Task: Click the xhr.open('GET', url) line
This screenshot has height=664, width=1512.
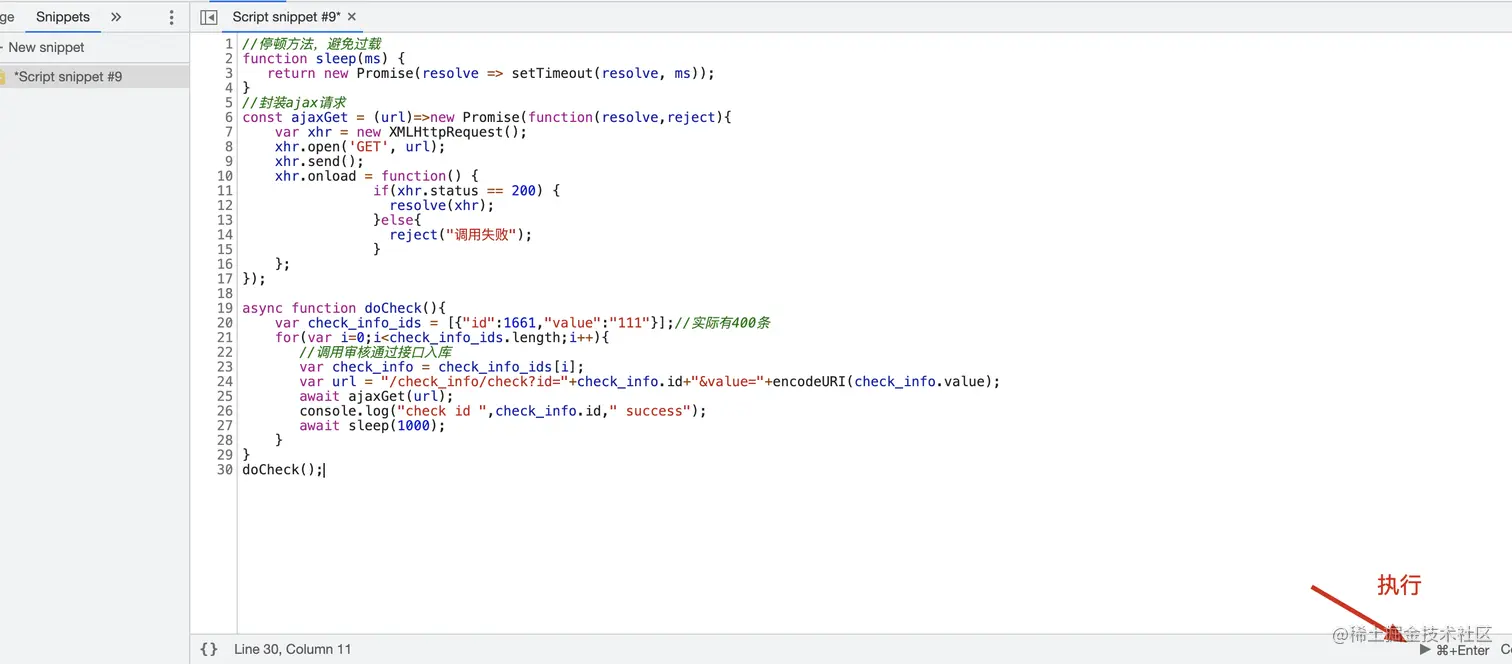Action: pos(360,146)
